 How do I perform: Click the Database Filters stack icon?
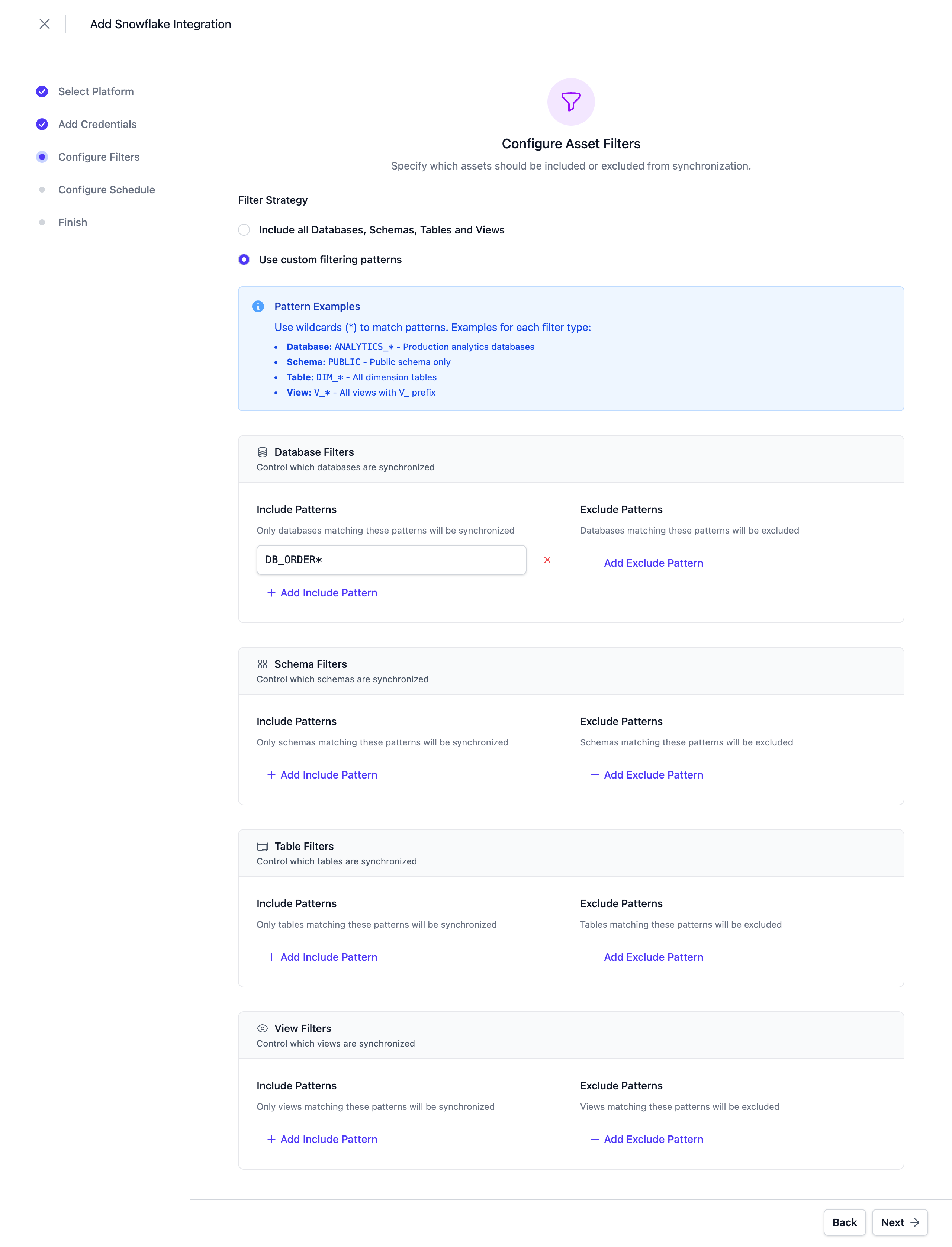pos(263,452)
